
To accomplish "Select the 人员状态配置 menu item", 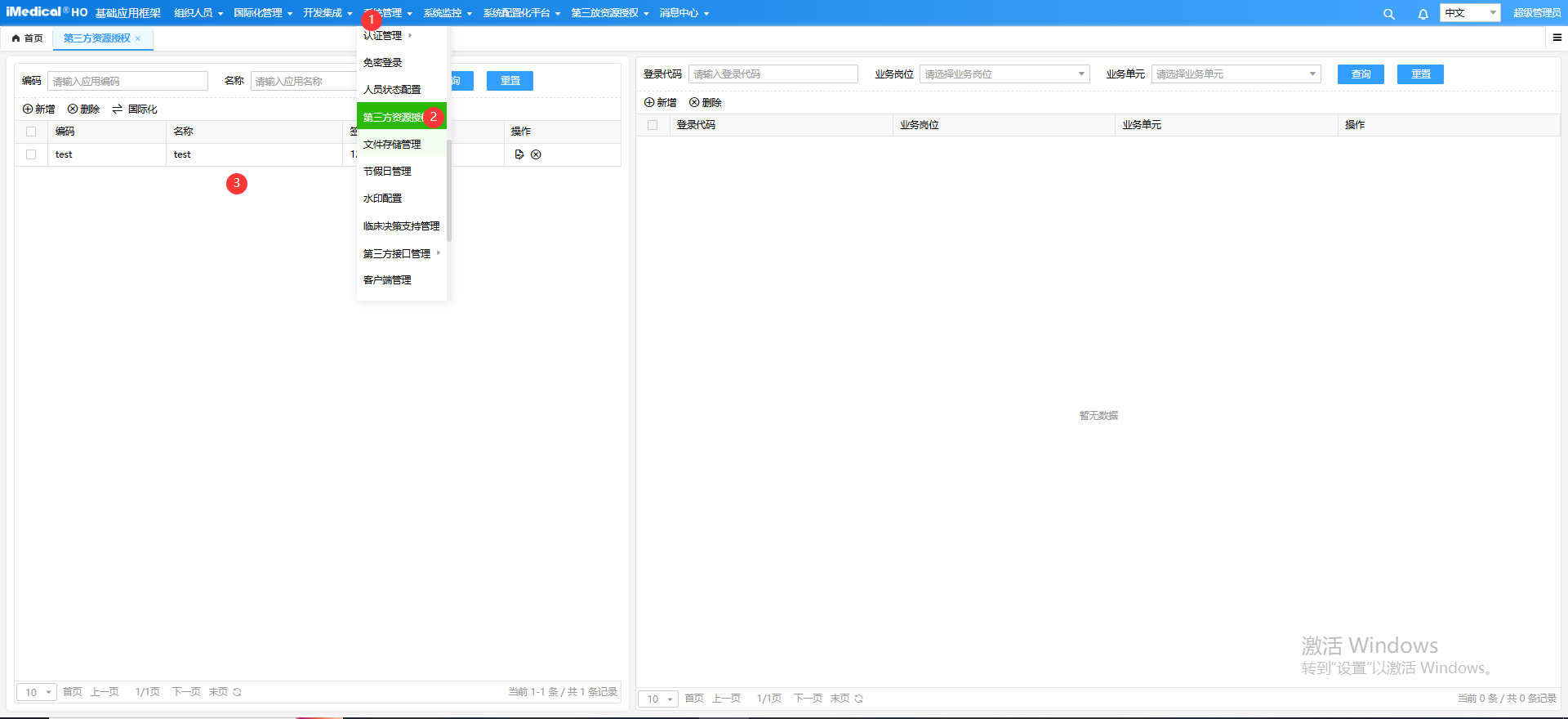I will pos(402,90).
